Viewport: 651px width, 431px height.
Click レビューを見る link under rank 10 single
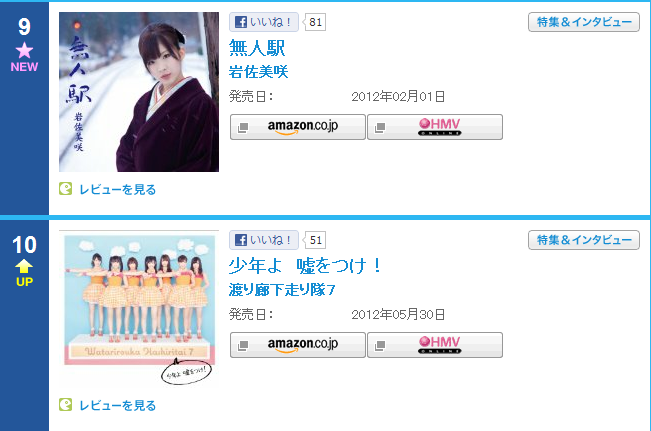pyautogui.click(x=117, y=406)
